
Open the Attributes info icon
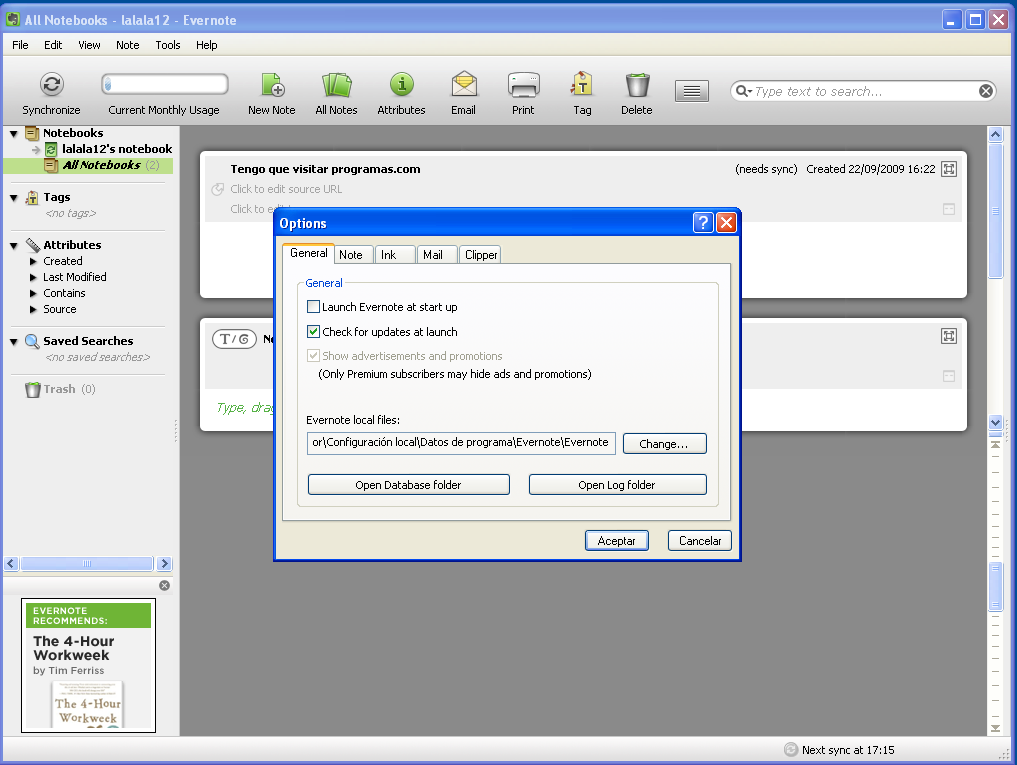click(401, 84)
